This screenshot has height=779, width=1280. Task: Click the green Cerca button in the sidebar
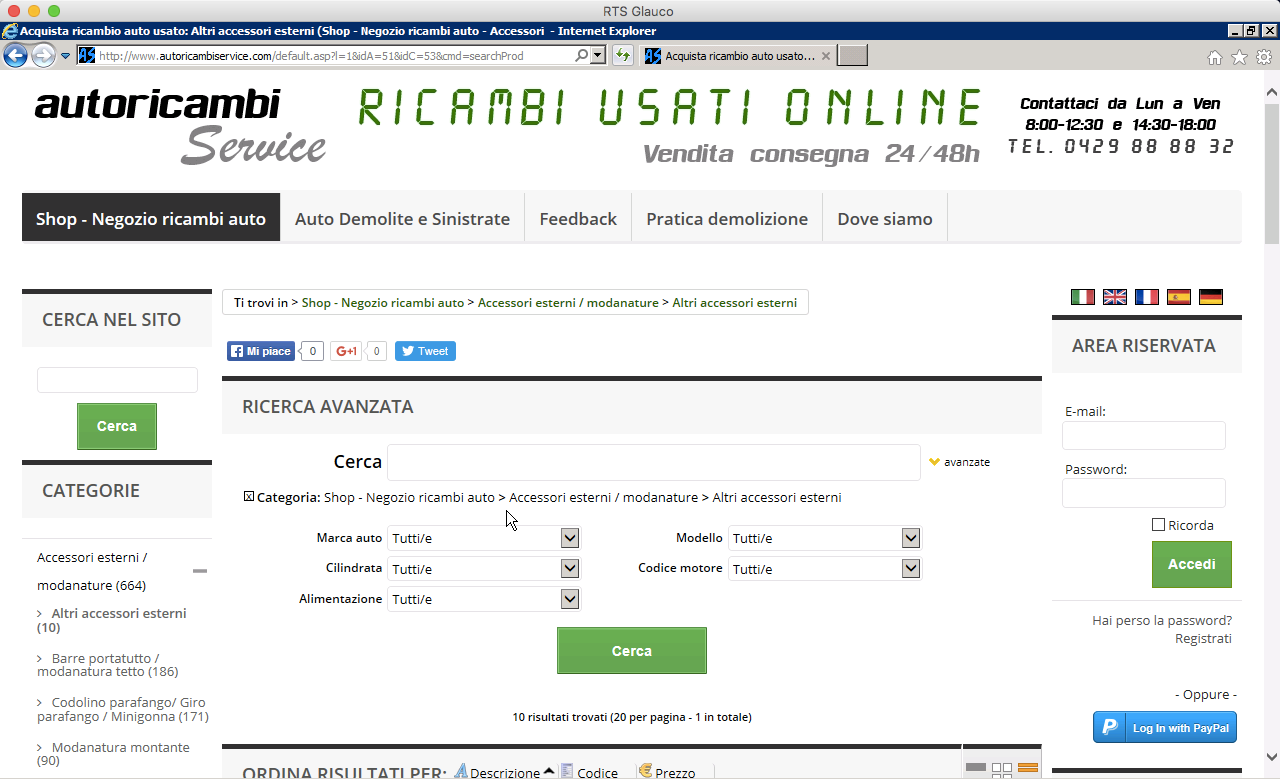(117, 426)
